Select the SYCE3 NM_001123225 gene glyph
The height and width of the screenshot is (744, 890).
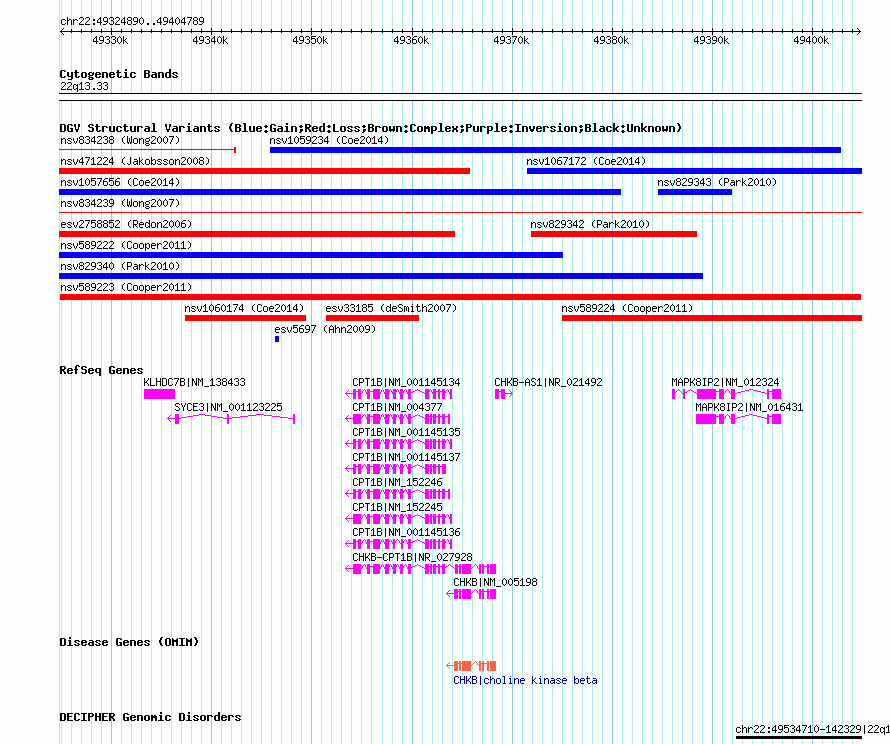231,419
